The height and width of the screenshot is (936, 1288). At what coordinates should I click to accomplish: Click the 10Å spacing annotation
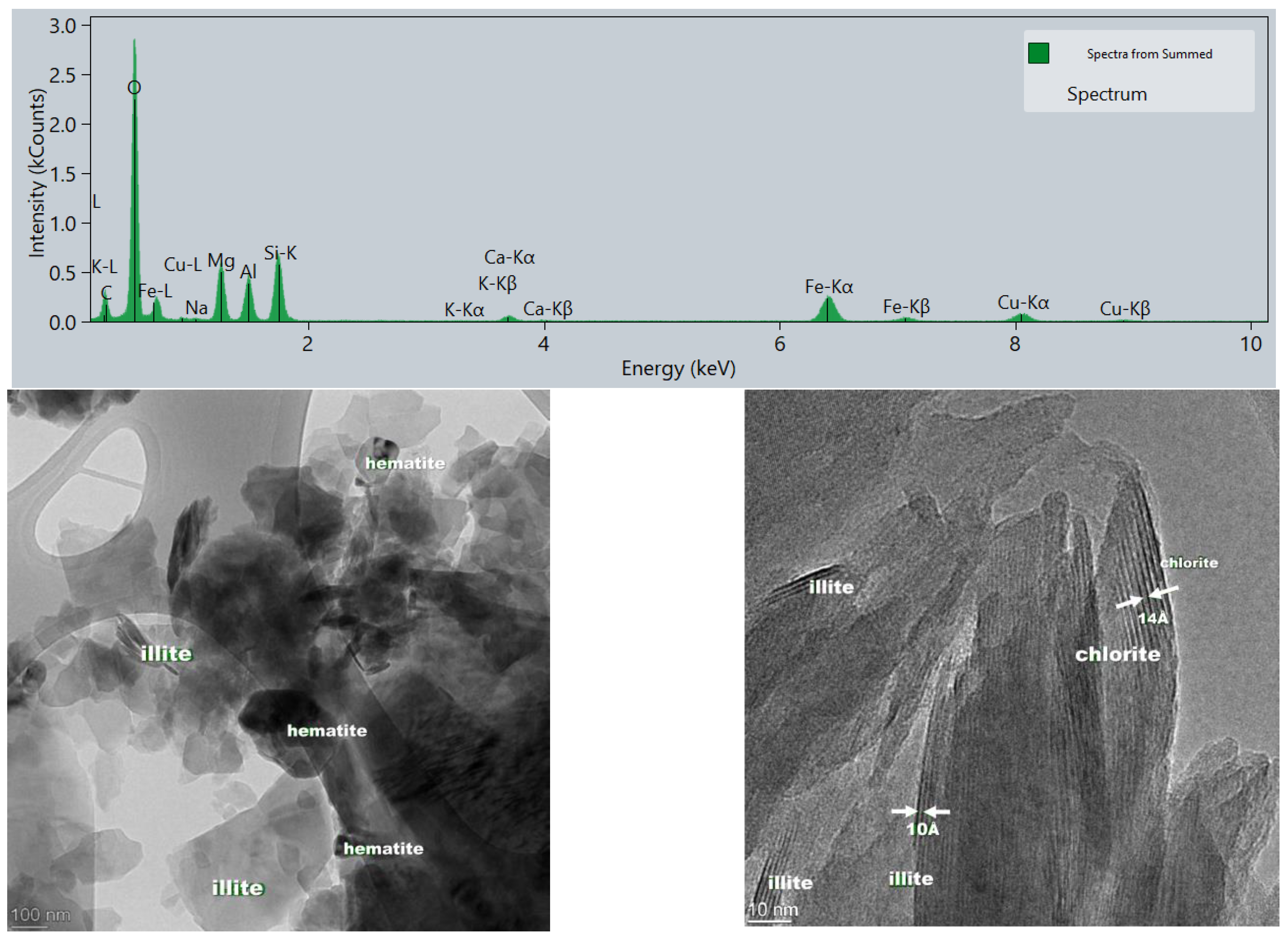click(923, 829)
